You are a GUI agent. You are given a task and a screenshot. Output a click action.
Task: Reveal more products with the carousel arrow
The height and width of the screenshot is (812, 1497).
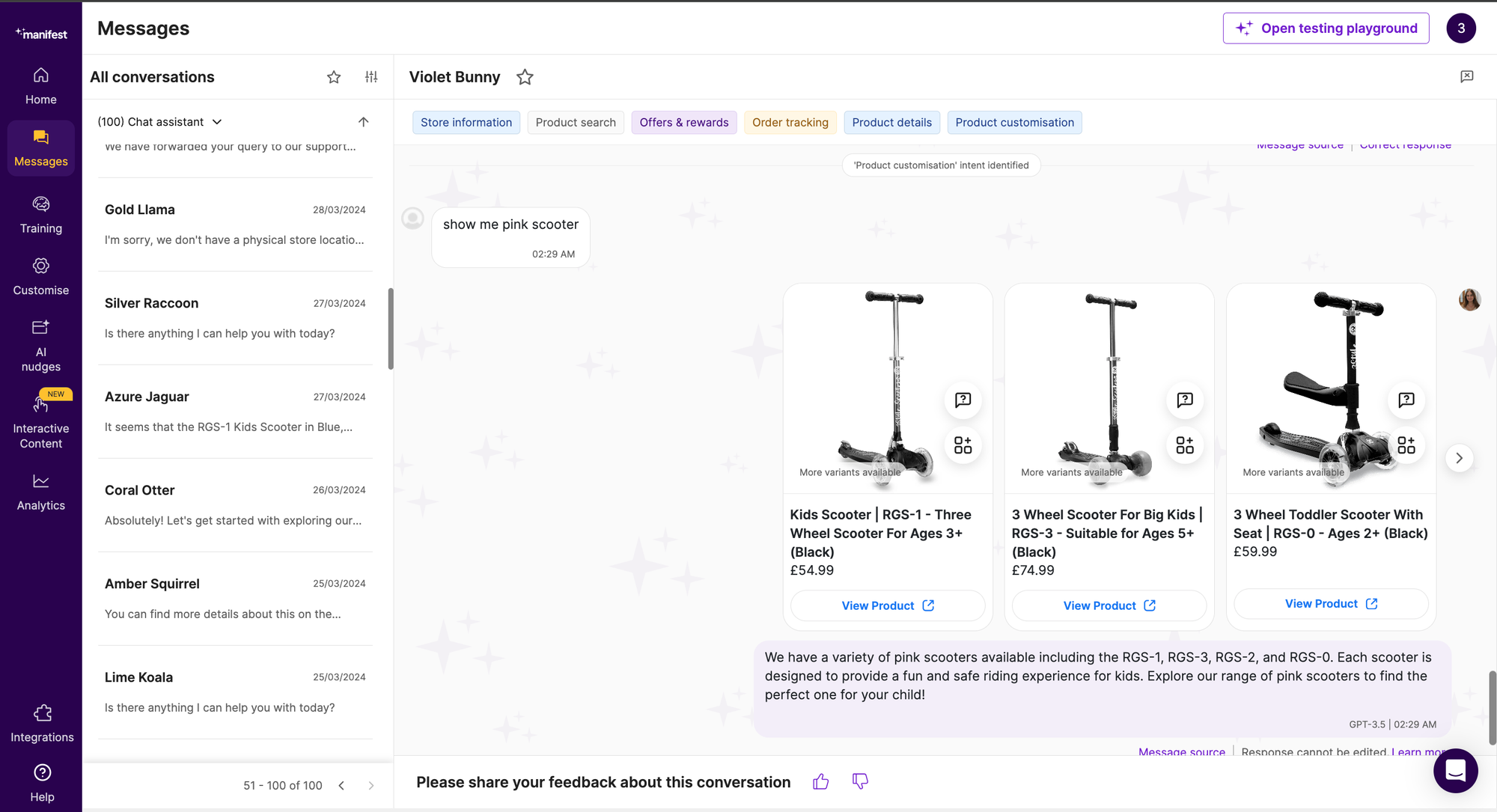(x=1459, y=457)
